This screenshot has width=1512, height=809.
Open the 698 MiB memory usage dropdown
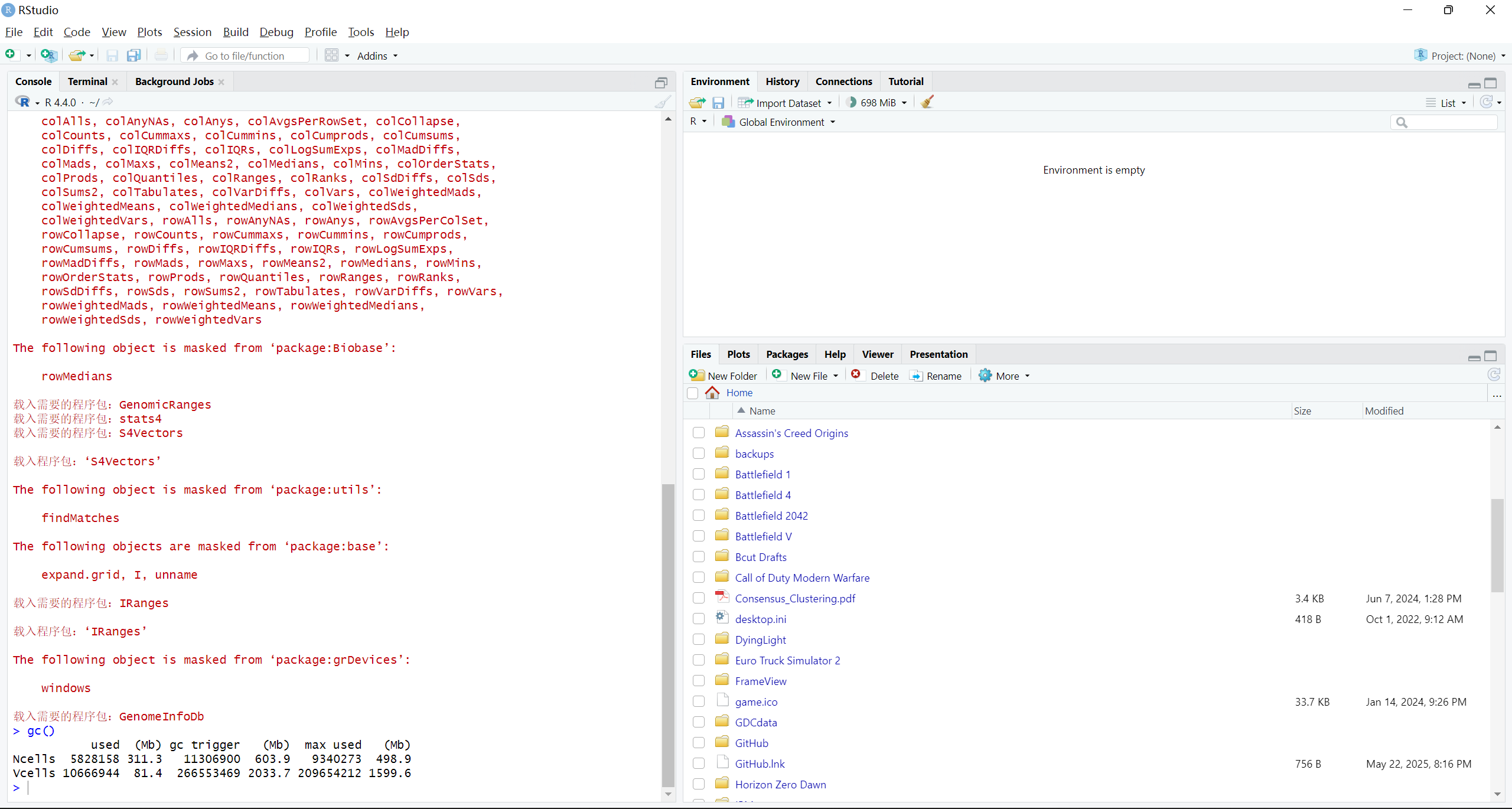tap(876, 103)
